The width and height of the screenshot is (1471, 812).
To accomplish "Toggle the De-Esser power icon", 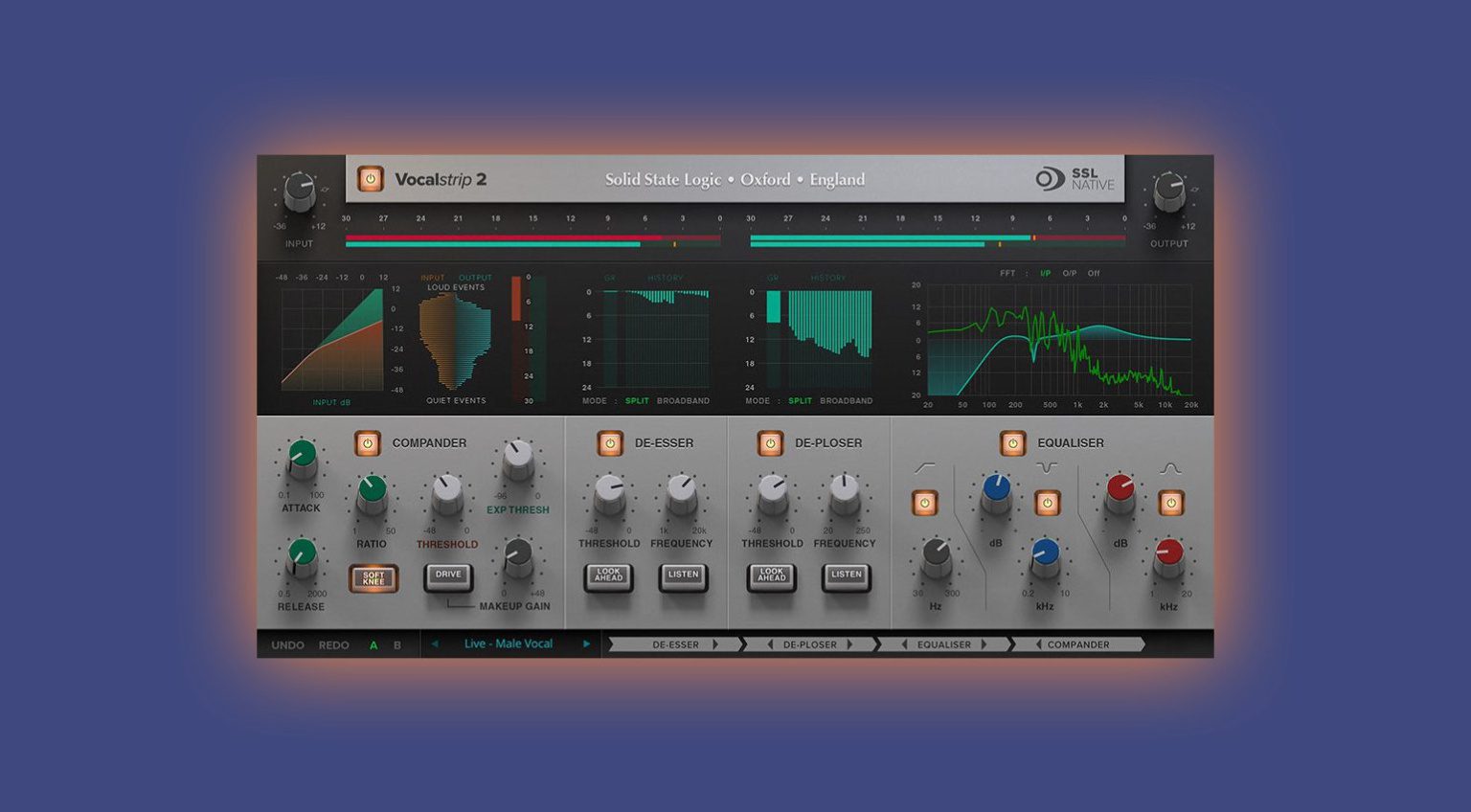I will (610, 442).
